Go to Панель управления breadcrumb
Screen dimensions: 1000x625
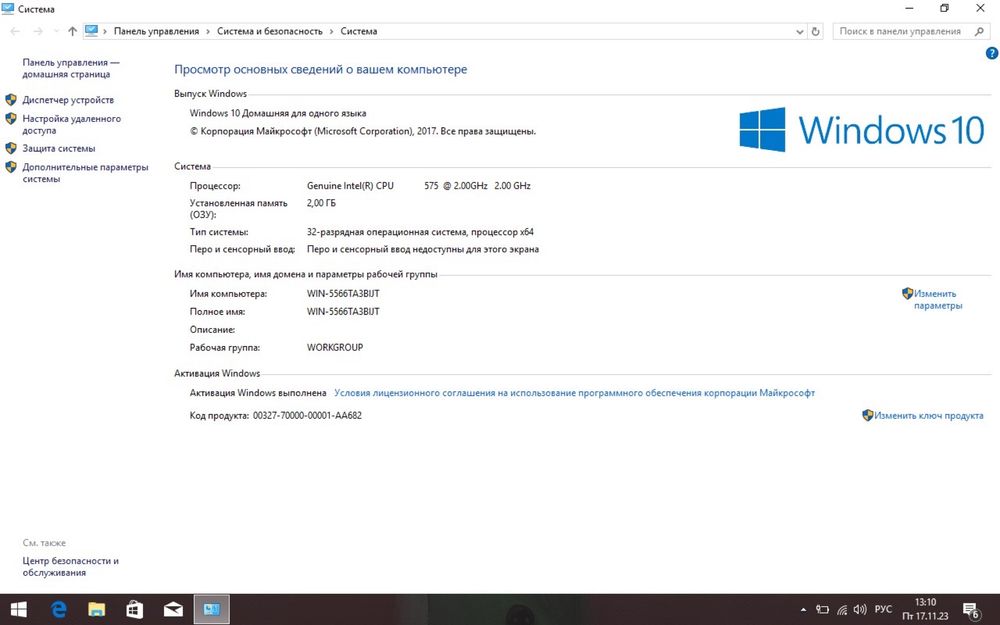coord(156,31)
